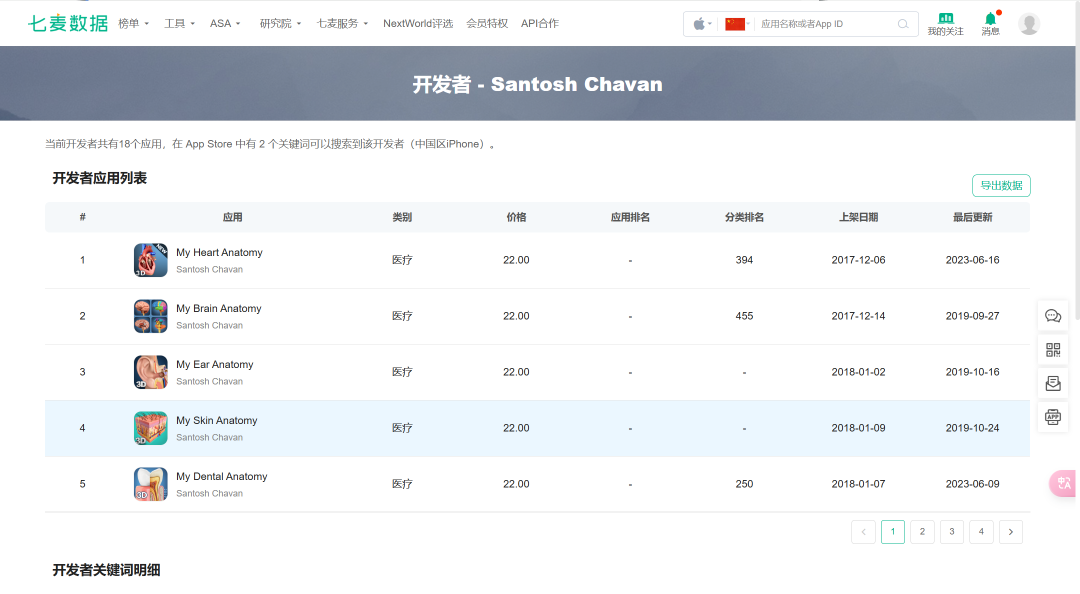Open the APP download sidebar icon
Screen dimensions: 1080x594
pos(1053,417)
